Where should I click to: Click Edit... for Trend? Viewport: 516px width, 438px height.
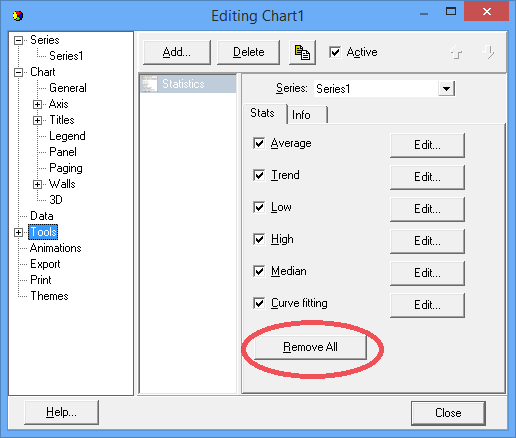(427, 177)
